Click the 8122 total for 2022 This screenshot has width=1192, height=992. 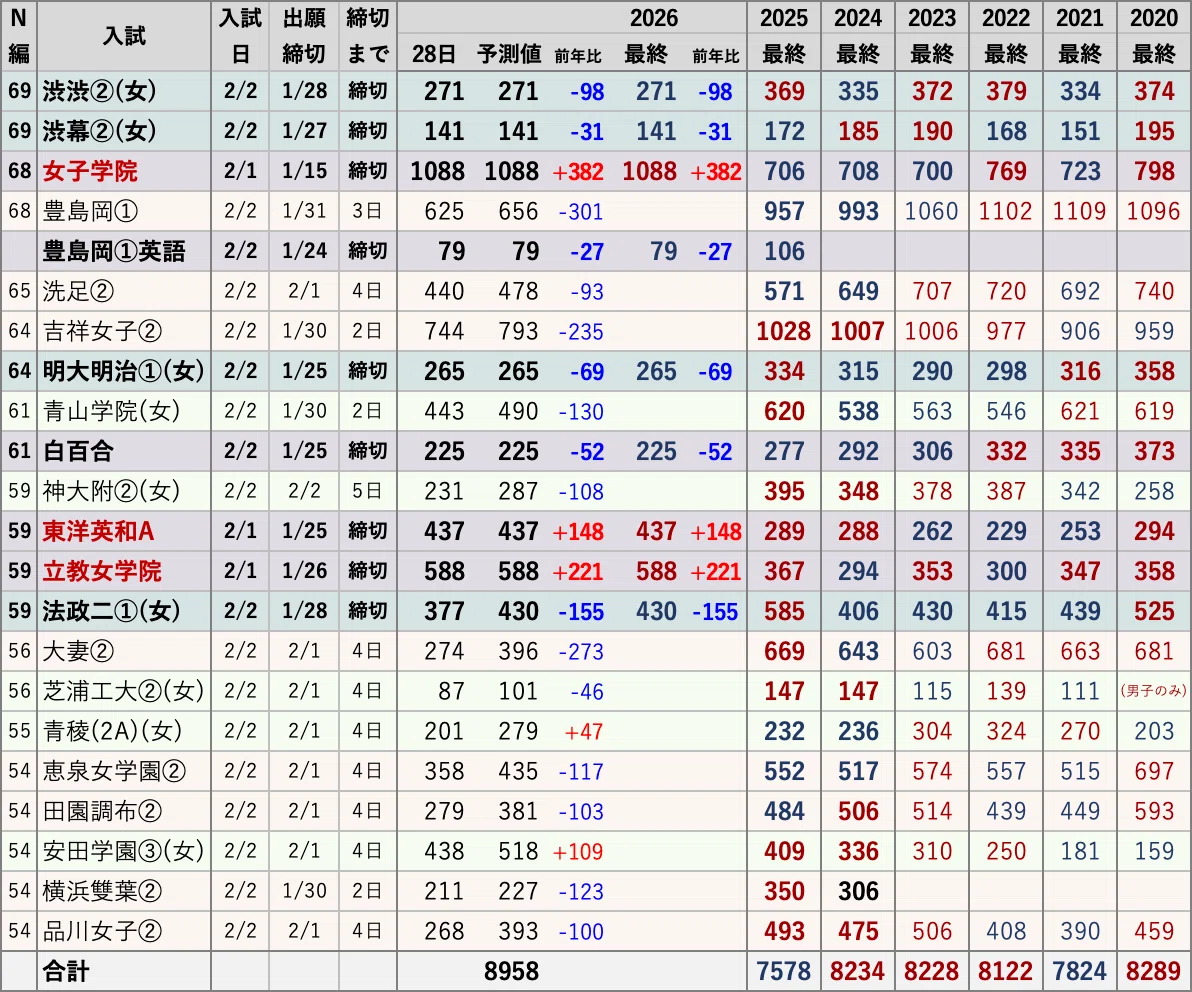[x=1006, y=971]
